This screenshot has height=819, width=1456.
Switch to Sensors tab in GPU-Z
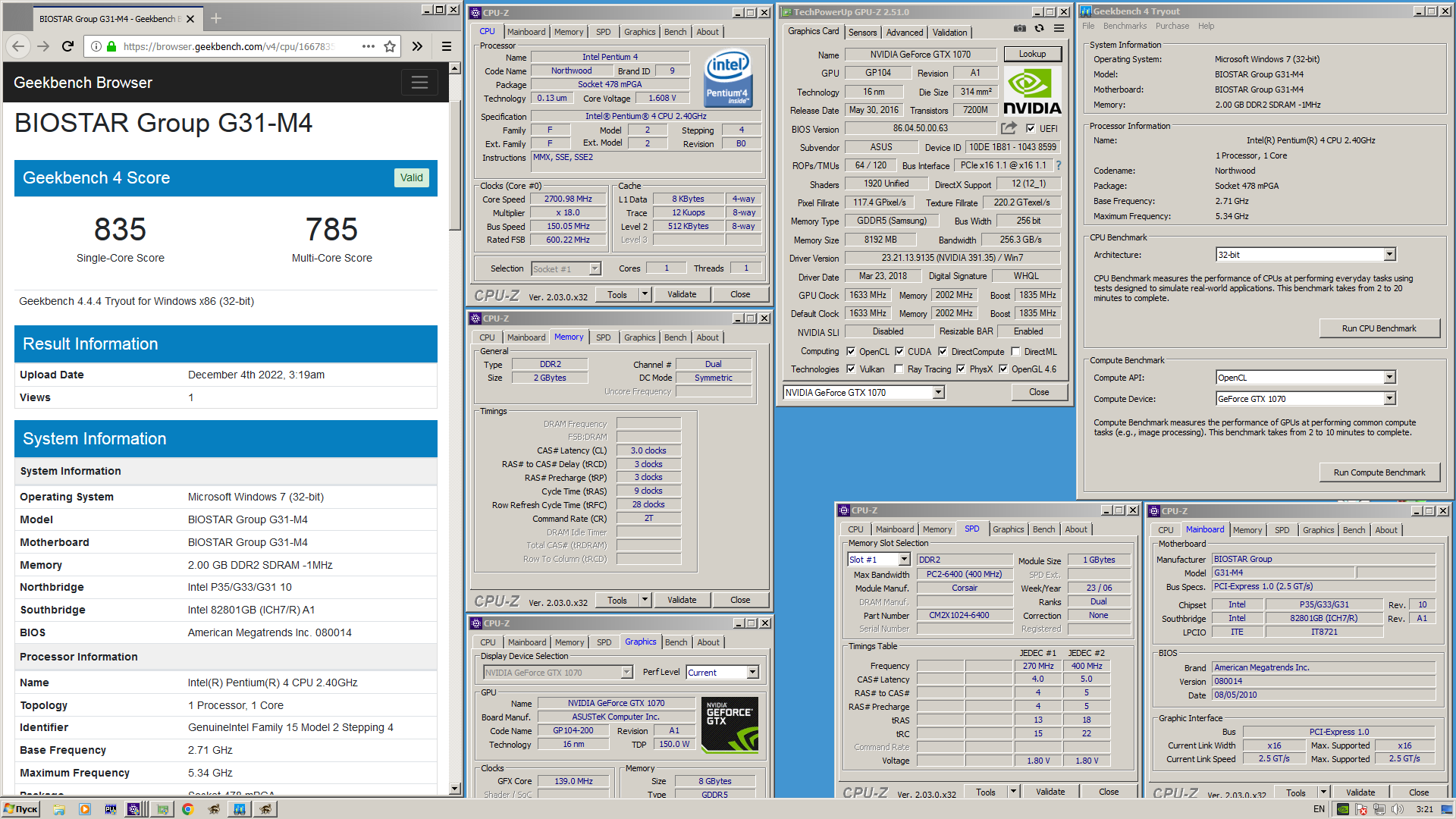coord(862,32)
